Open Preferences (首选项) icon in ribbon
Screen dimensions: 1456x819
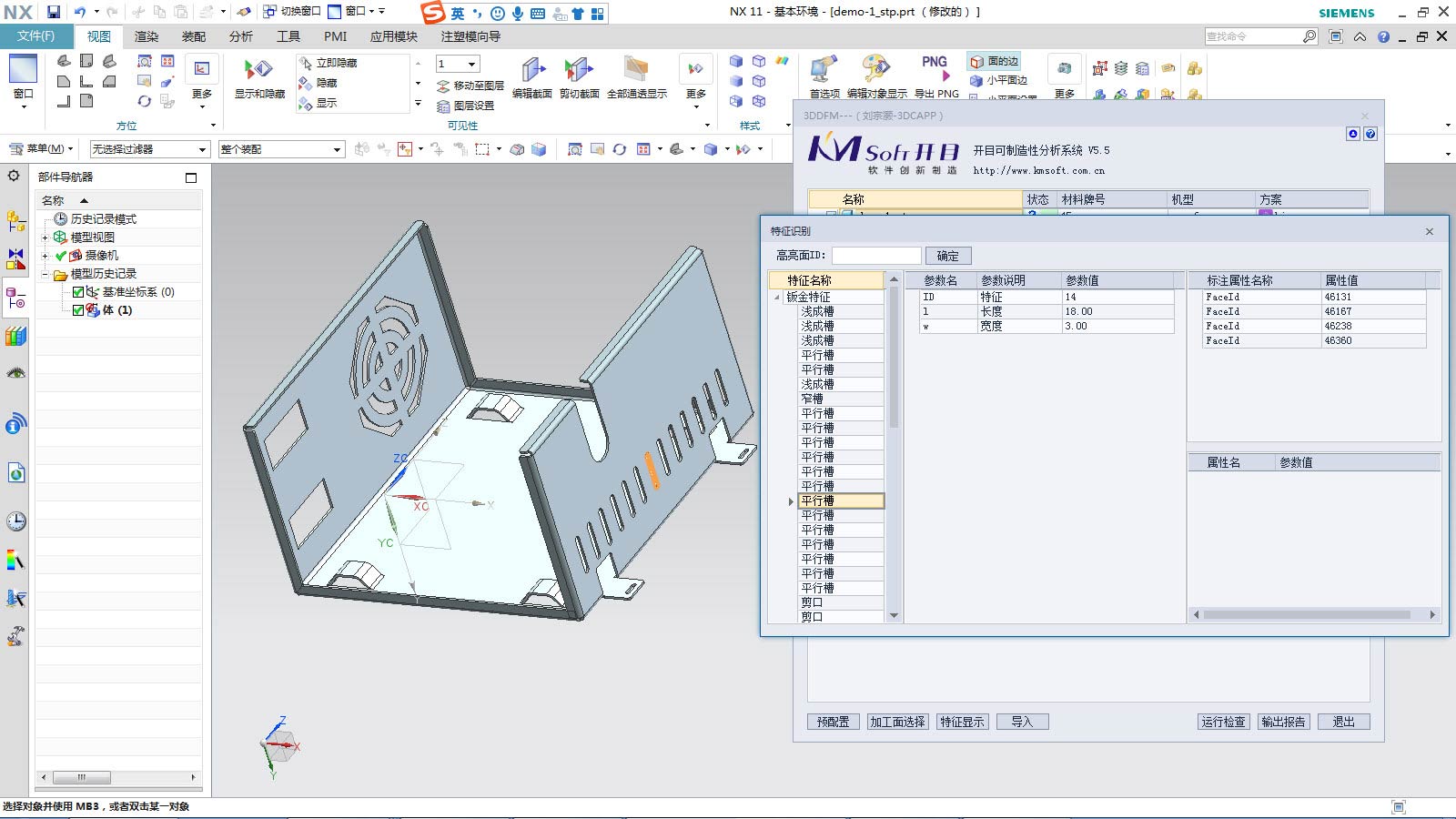pyautogui.click(x=824, y=71)
